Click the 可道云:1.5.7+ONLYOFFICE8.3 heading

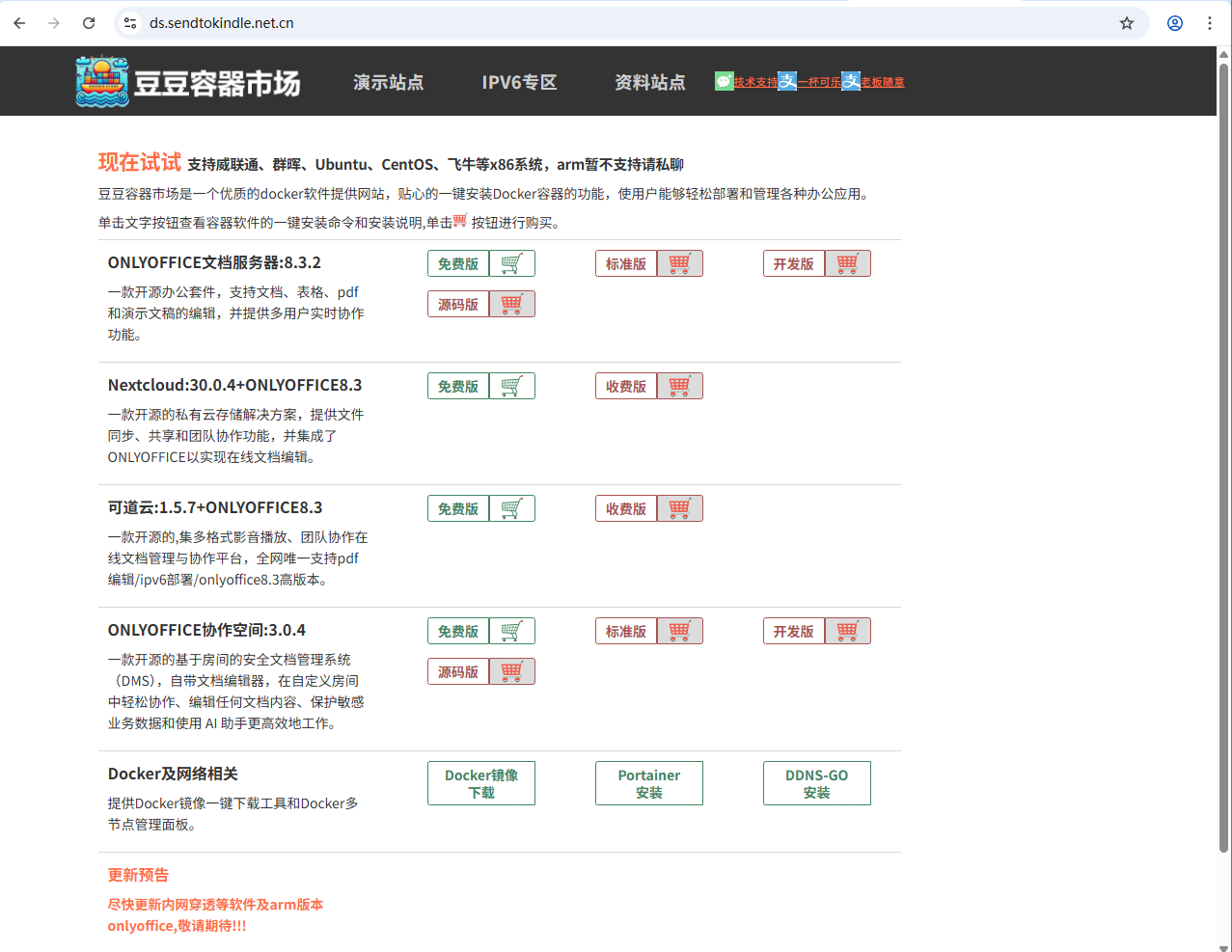click(x=215, y=507)
